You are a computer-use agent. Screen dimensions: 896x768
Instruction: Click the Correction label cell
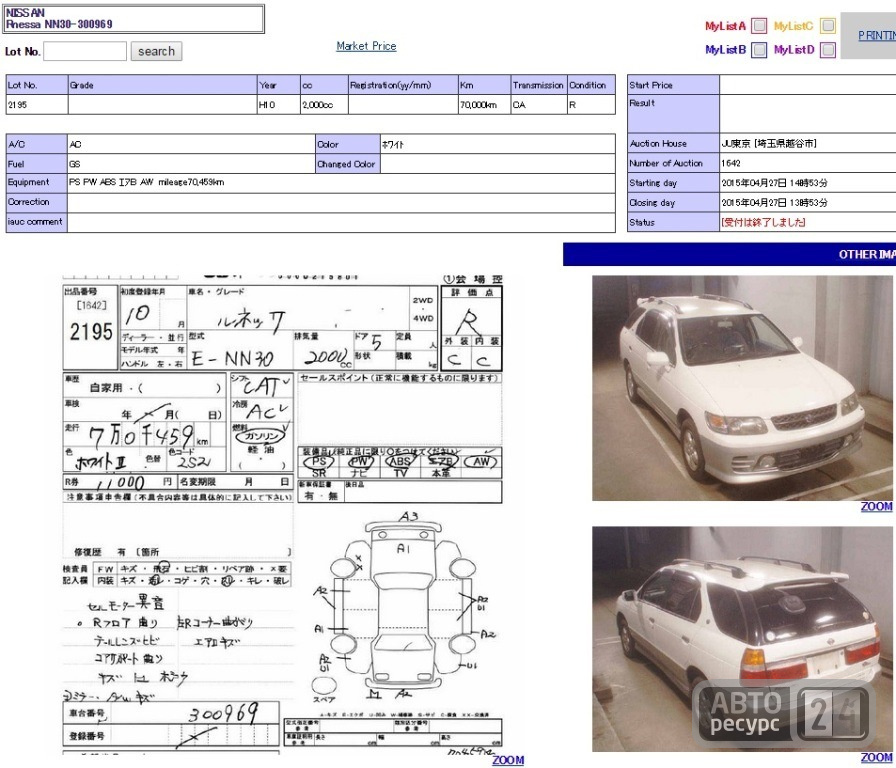[37, 202]
